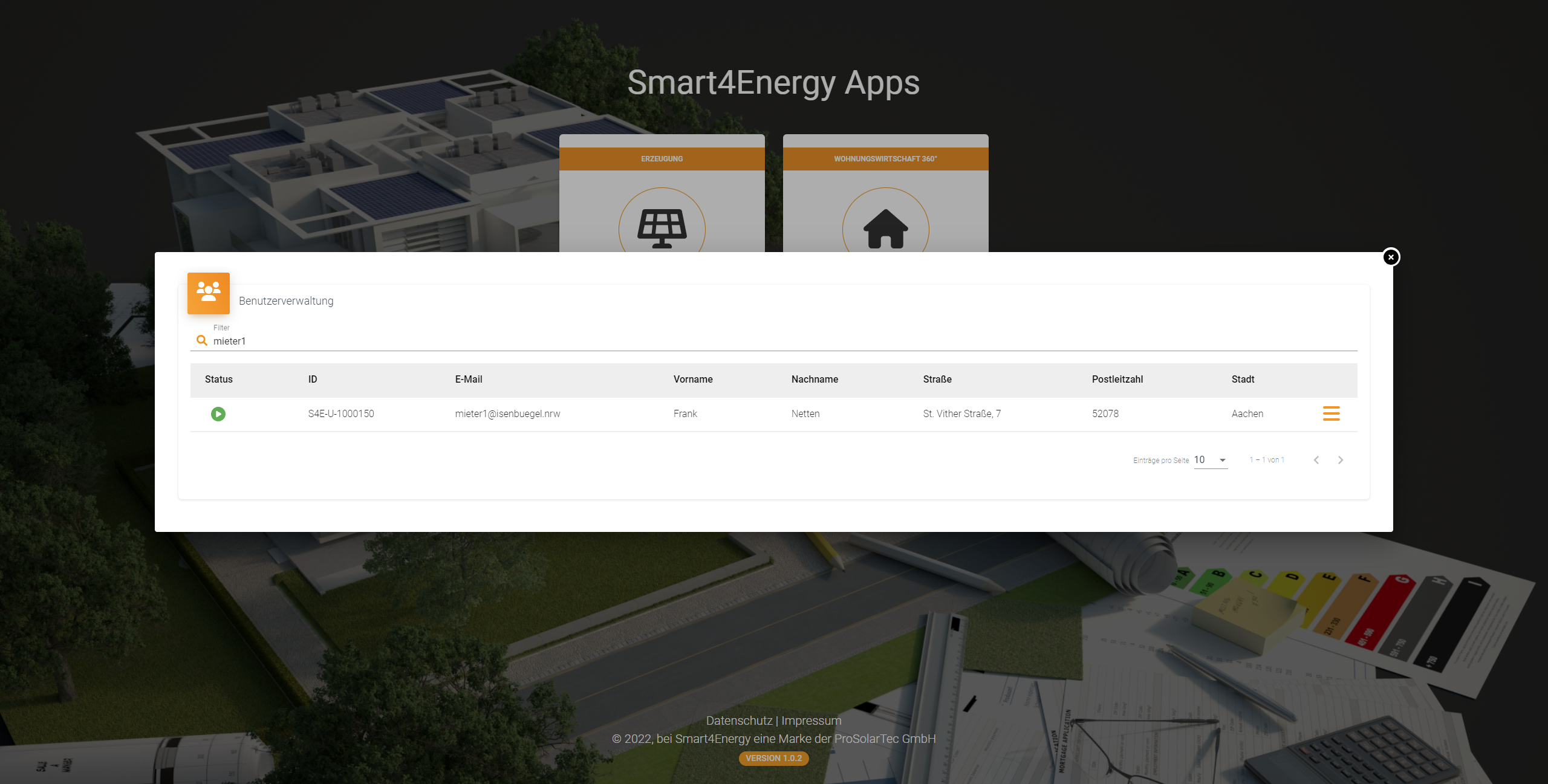The height and width of the screenshot is (784, 1548).
Task: Click the Benutzerverwaltung users icon
Action: (x=209, y=293)
